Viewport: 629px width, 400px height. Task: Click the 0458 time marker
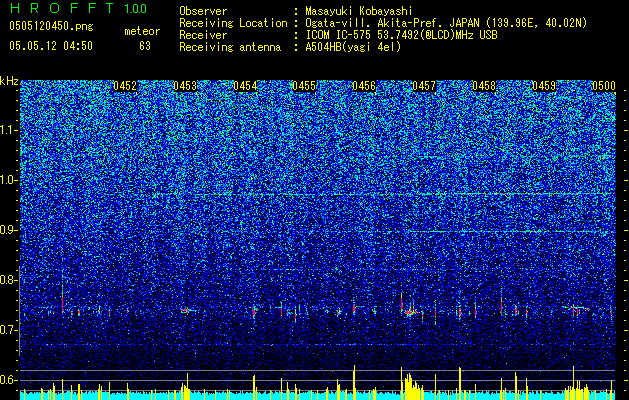point(484,86)
